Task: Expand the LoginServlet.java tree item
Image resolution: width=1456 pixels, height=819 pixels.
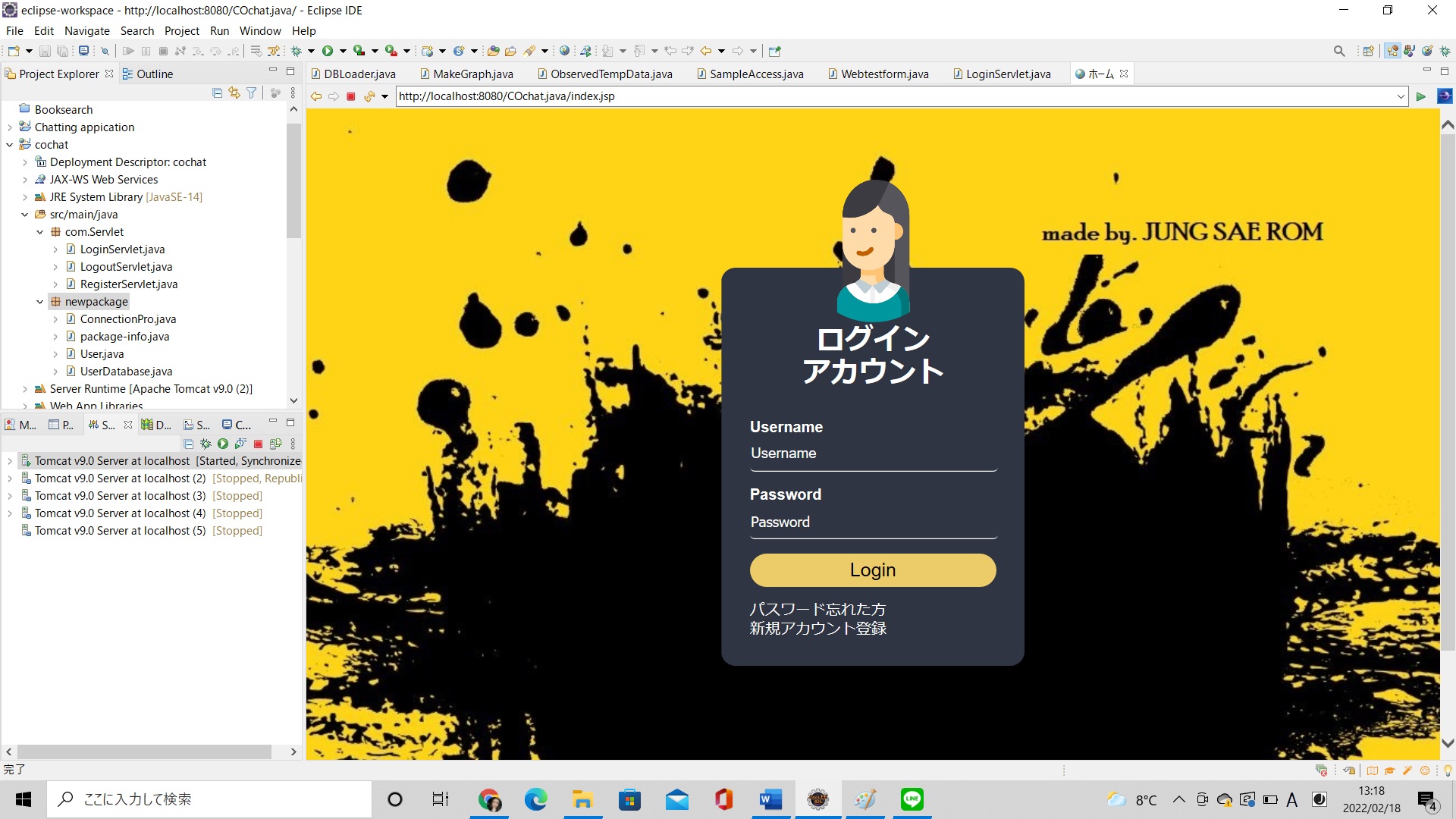Action: (55, 249)
